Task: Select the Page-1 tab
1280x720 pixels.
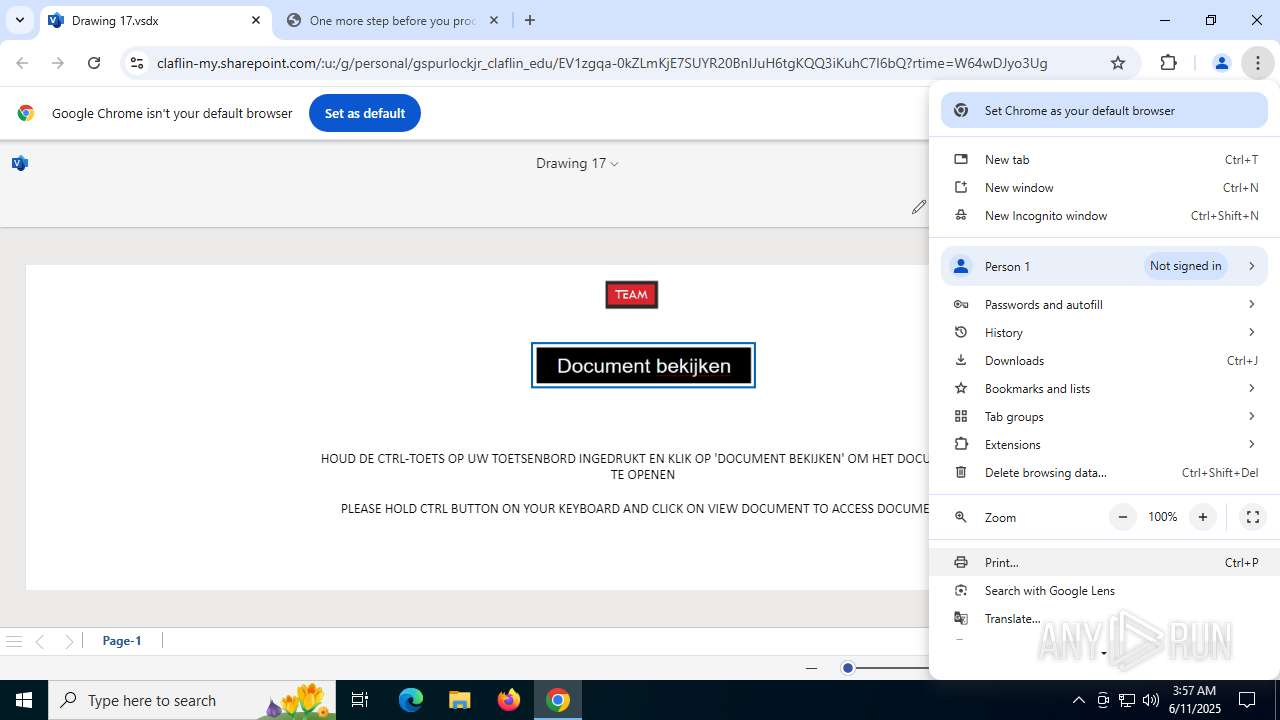Action: pyautogui.click(x=122, y=641)
